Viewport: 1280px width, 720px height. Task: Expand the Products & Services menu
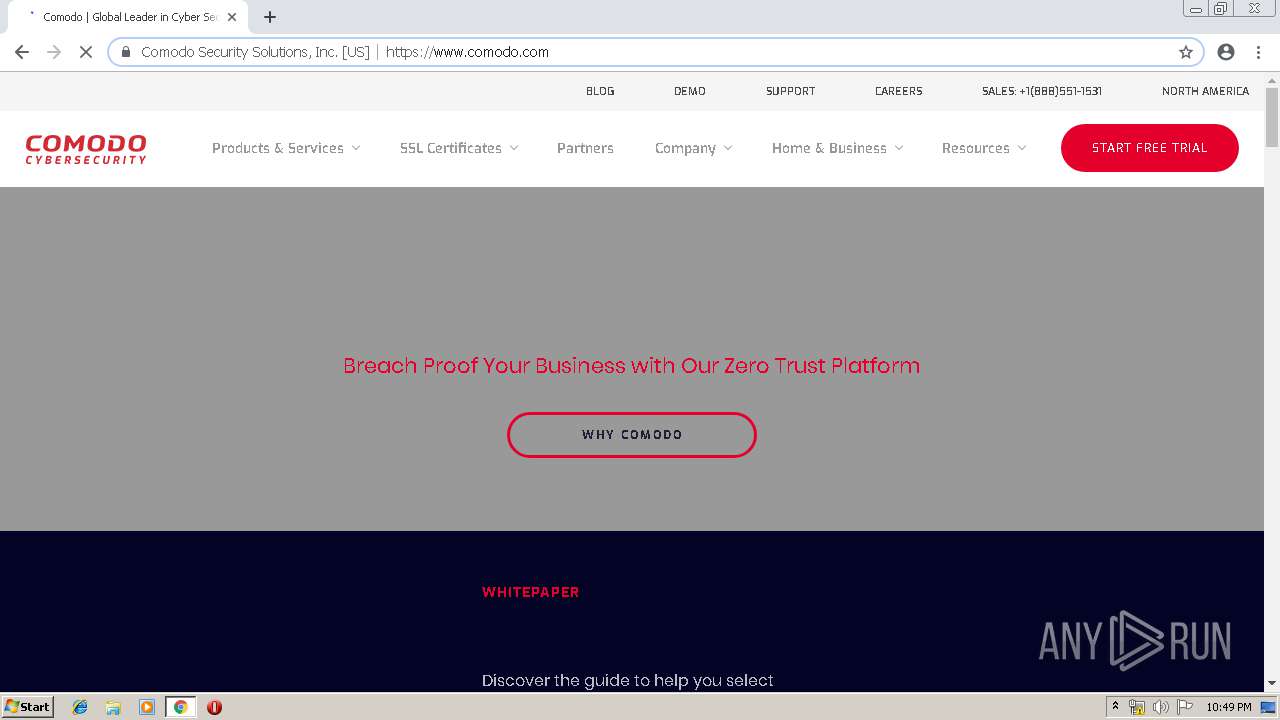[286, 148]
